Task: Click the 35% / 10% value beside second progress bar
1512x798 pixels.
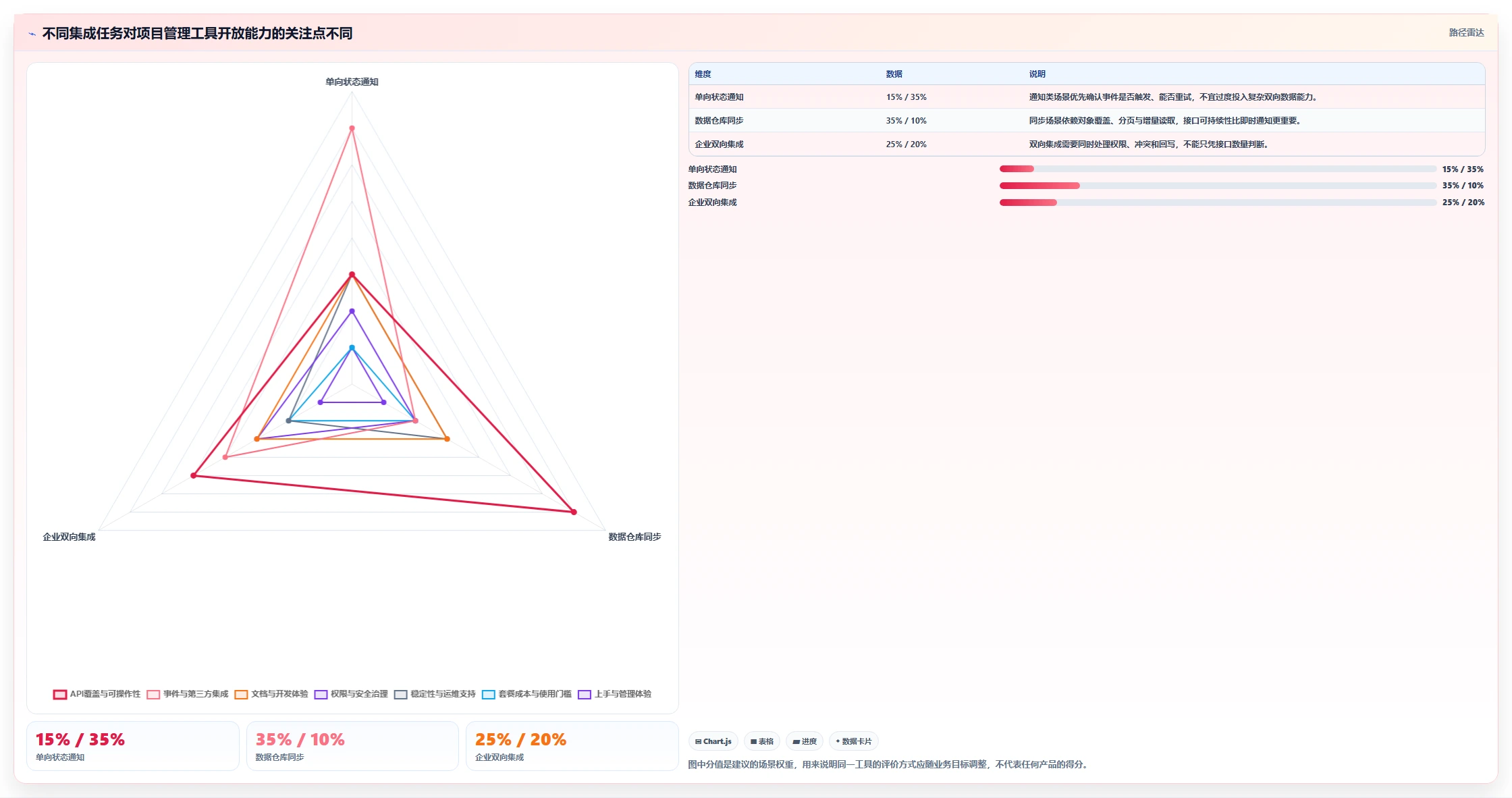Action: click(1463, 186)
